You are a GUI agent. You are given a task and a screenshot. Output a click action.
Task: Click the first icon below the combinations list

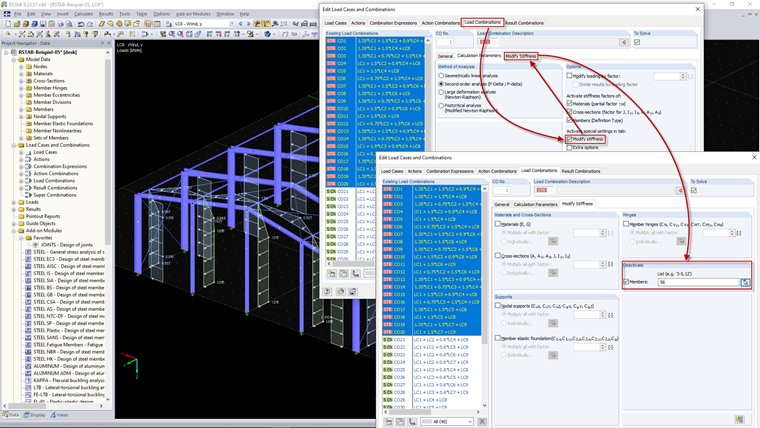pyautogui.click(x=386, y=421)
